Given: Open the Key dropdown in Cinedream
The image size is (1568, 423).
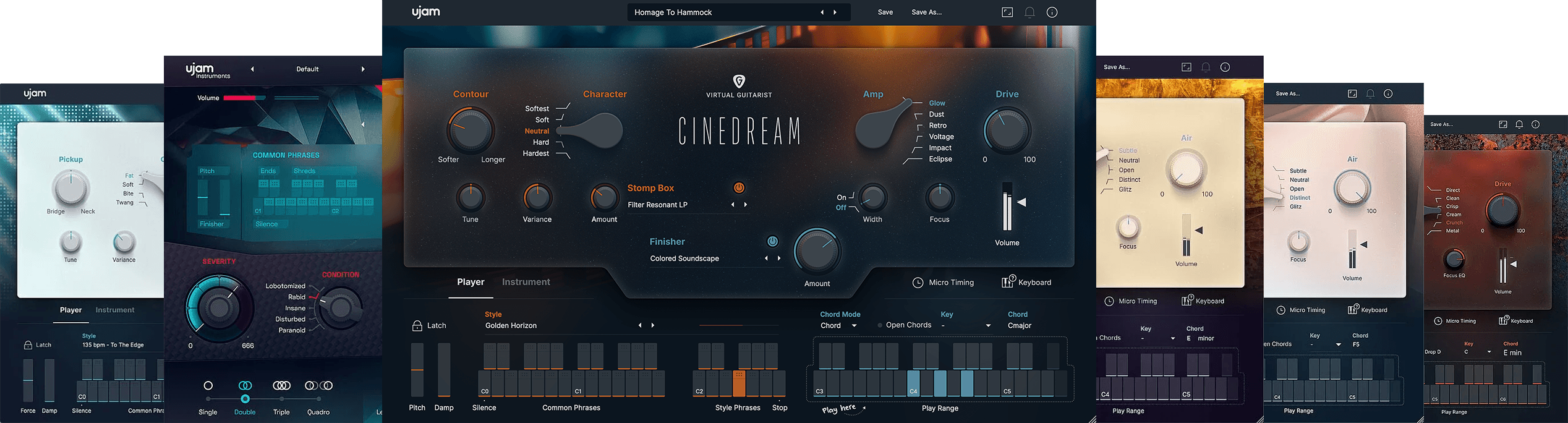Looking at the screenshot, I should tap(966, 326).
